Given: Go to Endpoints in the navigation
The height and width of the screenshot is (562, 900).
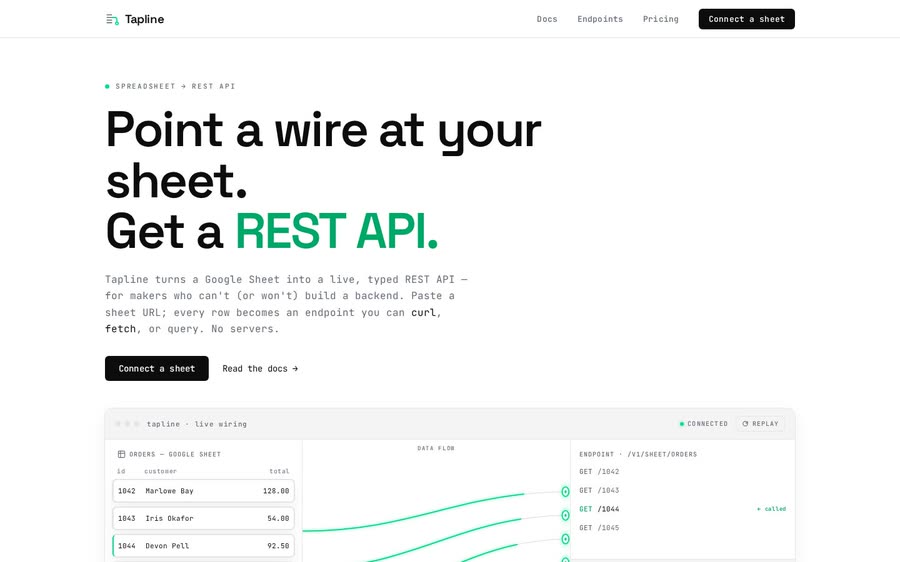Looking at the screenshot, I should coord(600,19).
